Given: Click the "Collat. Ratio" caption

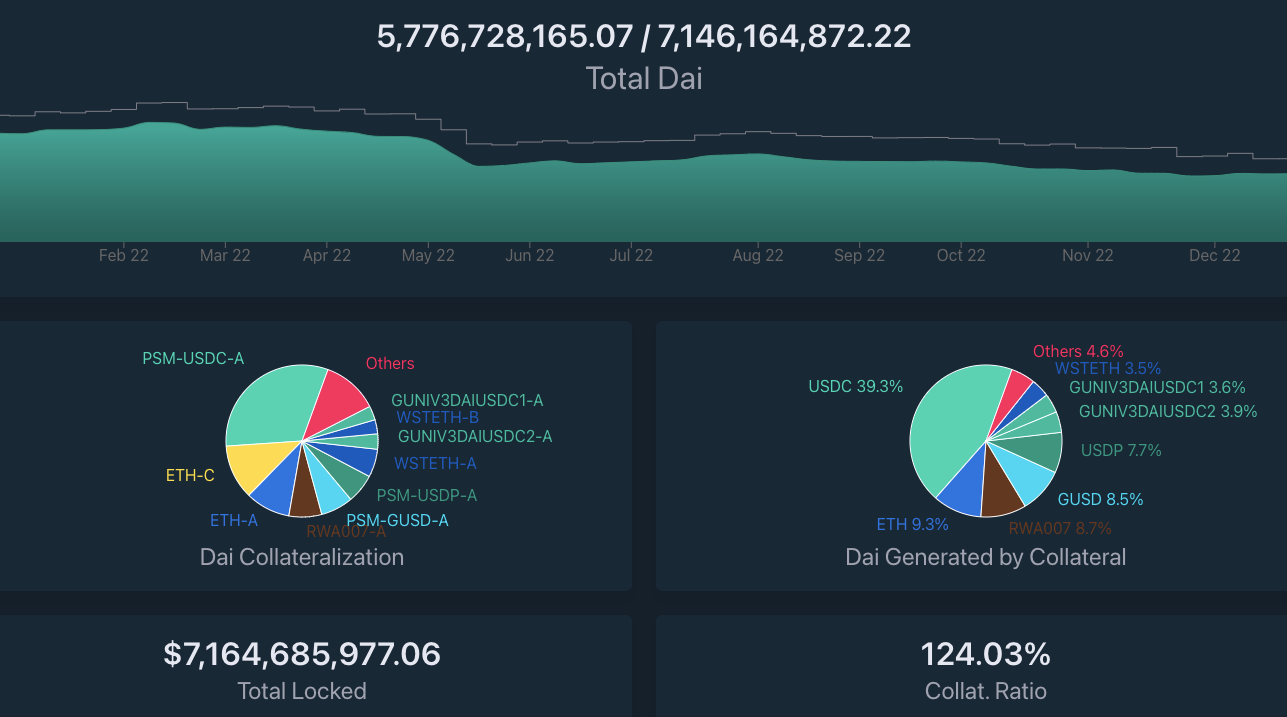Looking at the screenshot, I should (986, 691).
